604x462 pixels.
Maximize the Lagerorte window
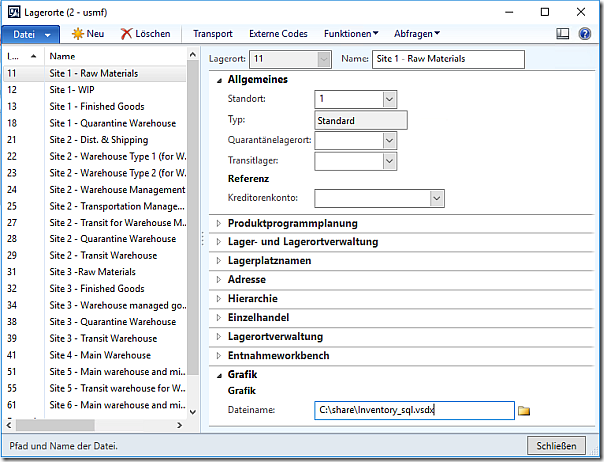point(545,12)
